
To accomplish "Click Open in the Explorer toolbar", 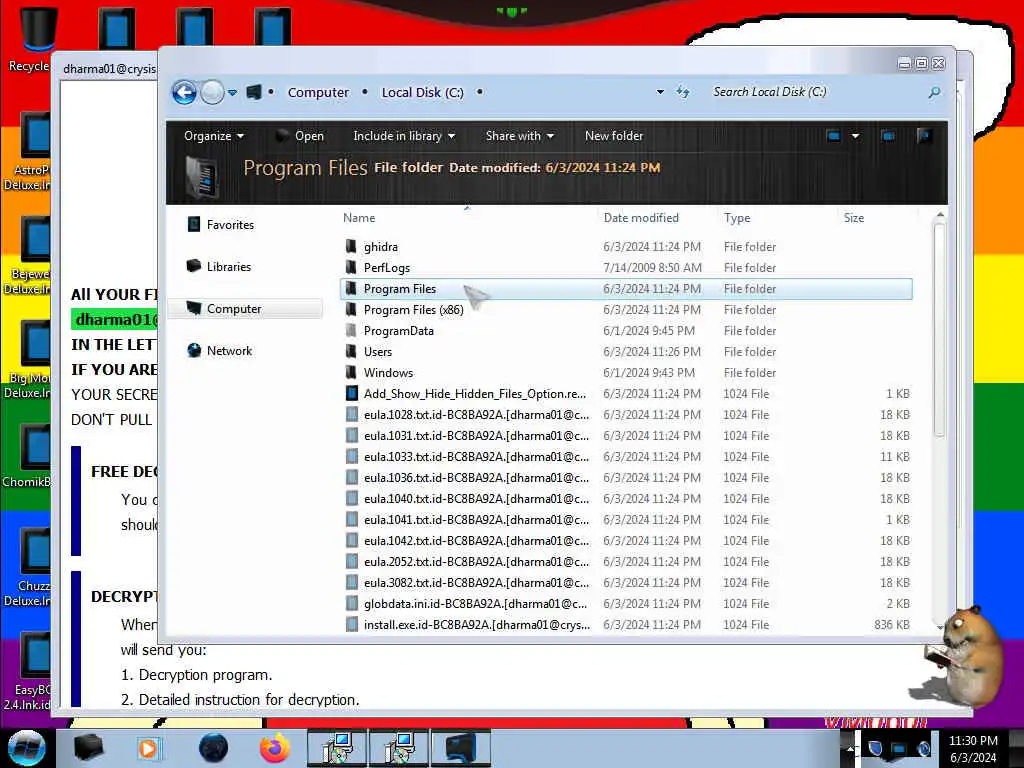I will click(300, 136).
